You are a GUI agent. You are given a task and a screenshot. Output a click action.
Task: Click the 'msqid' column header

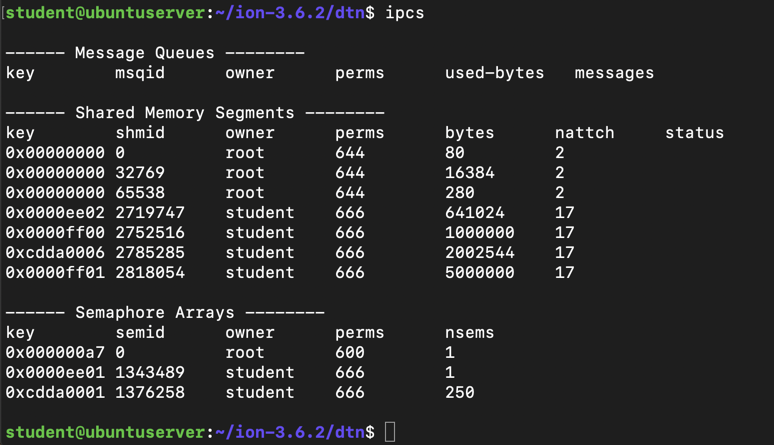pyautogui.click(x=140, y=73)
